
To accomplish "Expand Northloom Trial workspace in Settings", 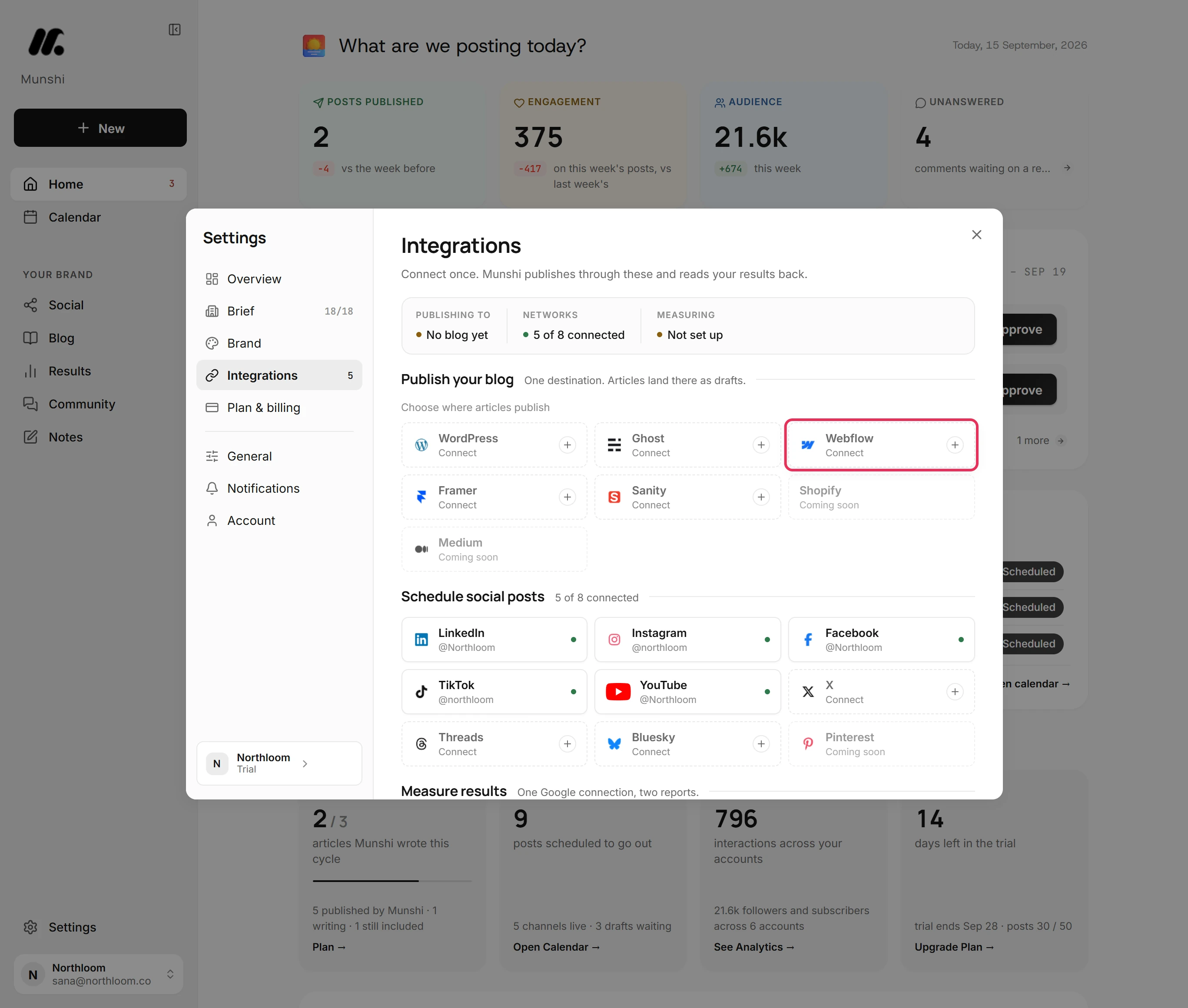I will point(279,763).
